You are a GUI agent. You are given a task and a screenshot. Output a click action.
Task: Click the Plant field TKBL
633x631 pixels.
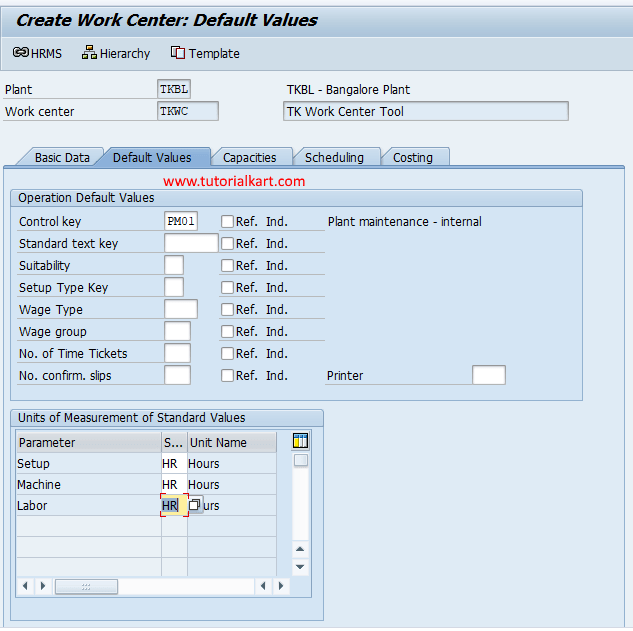click(x=174, y=89)
